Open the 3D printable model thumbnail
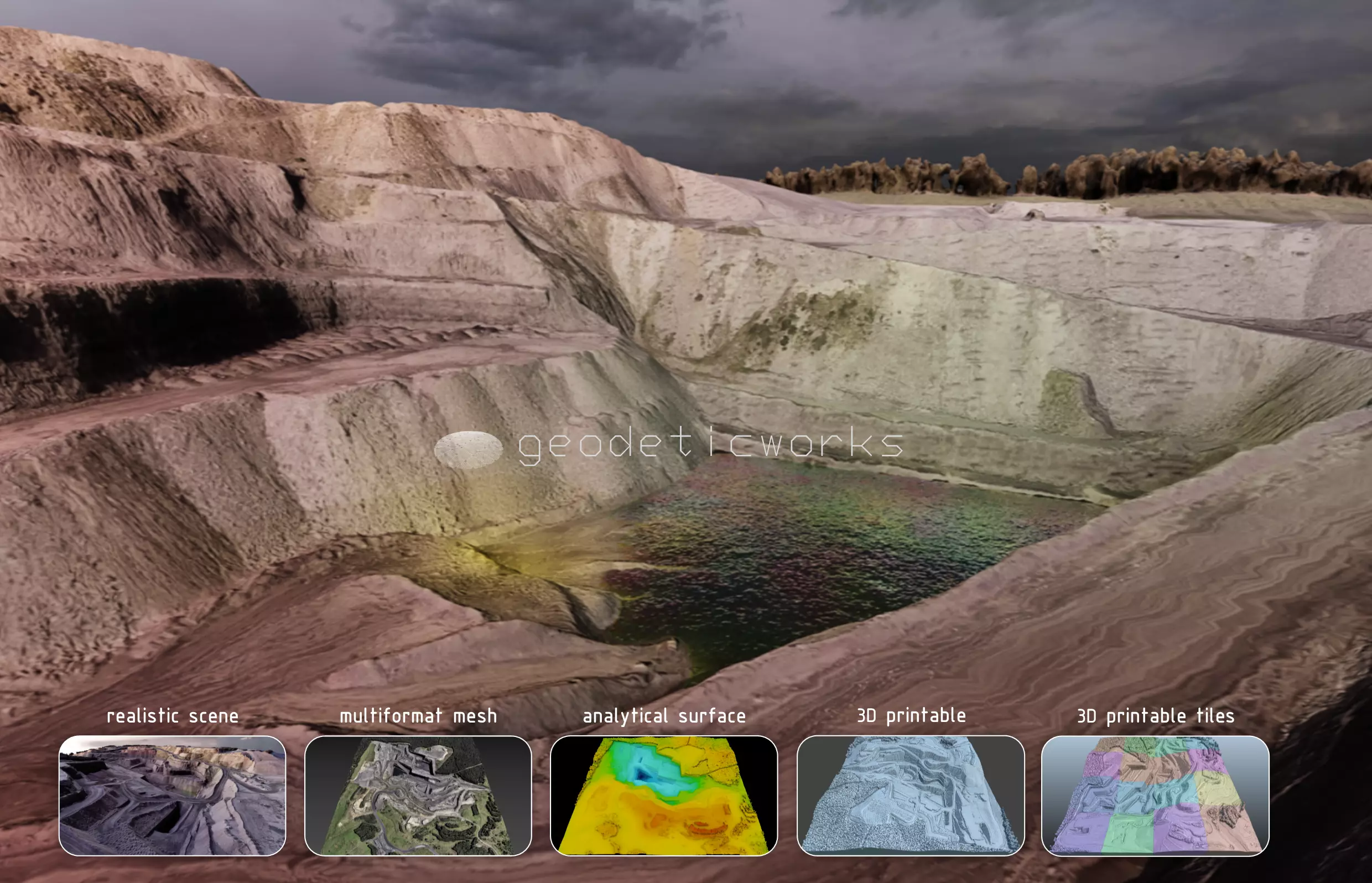This screenshot has height=883, width=1372. pos(911,795)
